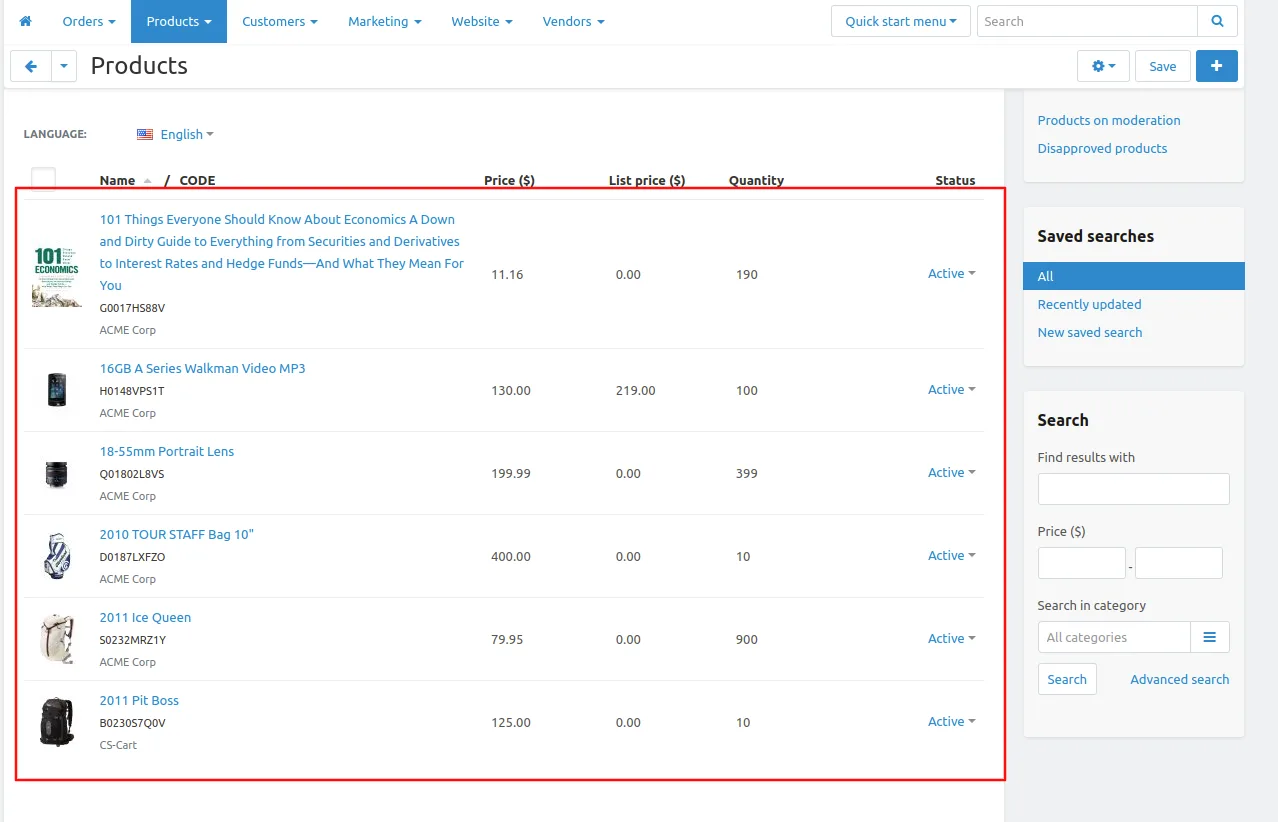This screenshot has height=822, width=1278.
Task: Click the US flag language icon
Action: [145, 134]
